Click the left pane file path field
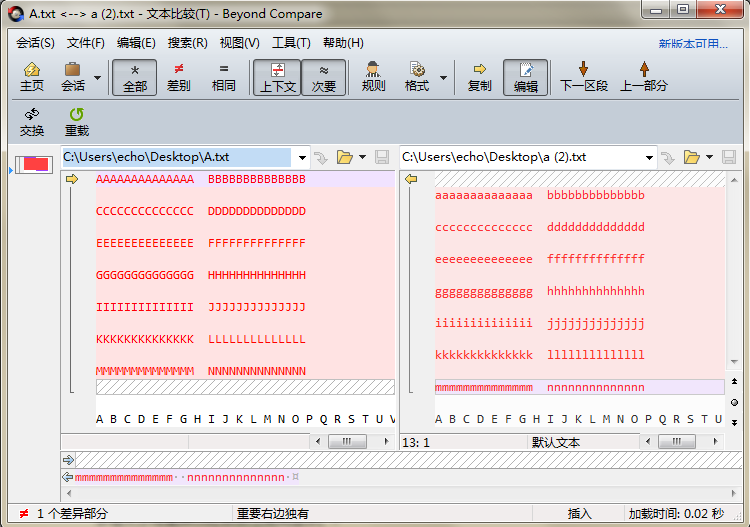 pyautogui.click(x=176, y=157)
